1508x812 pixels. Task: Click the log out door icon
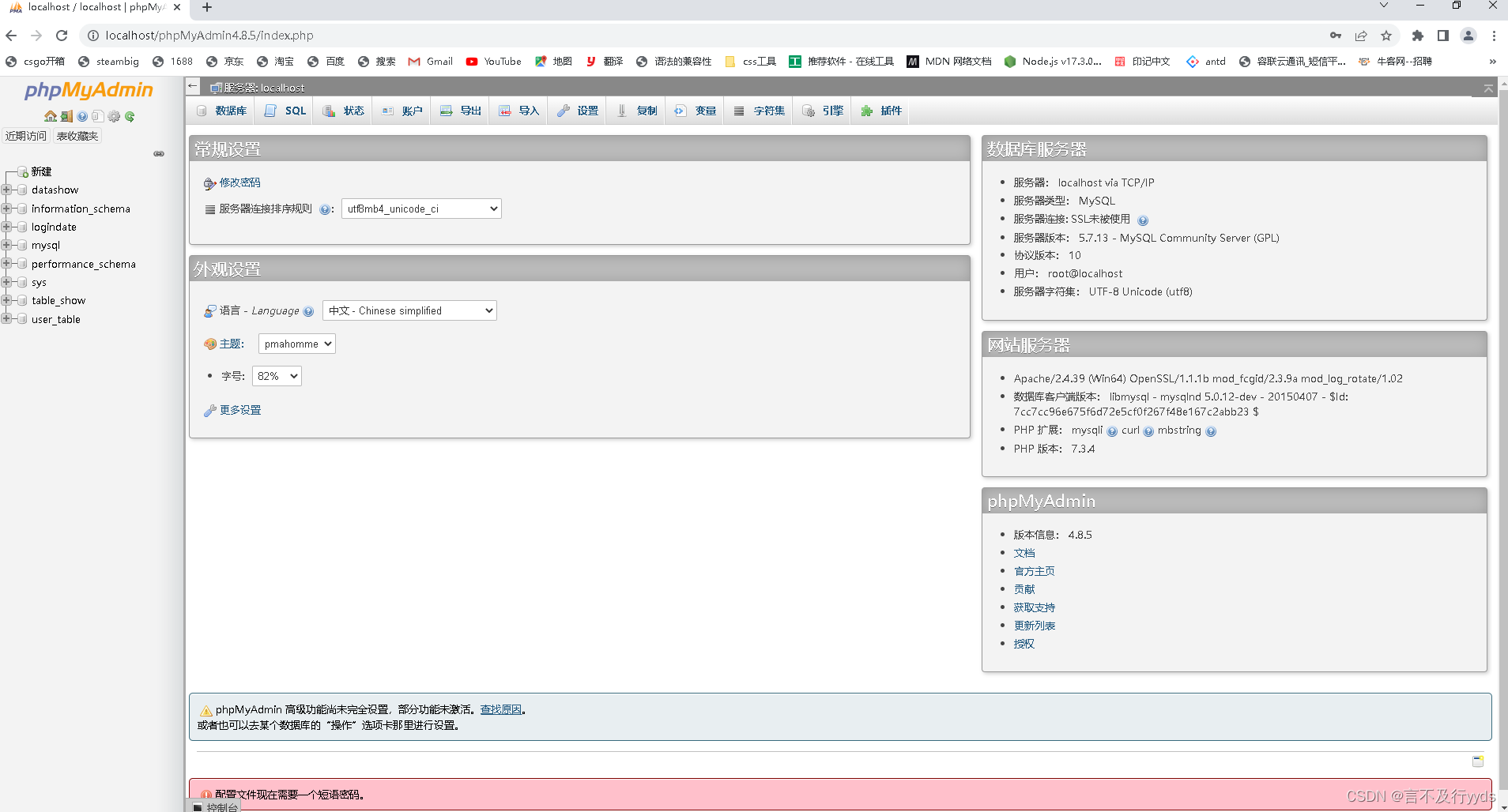click(x=66, y=116)
